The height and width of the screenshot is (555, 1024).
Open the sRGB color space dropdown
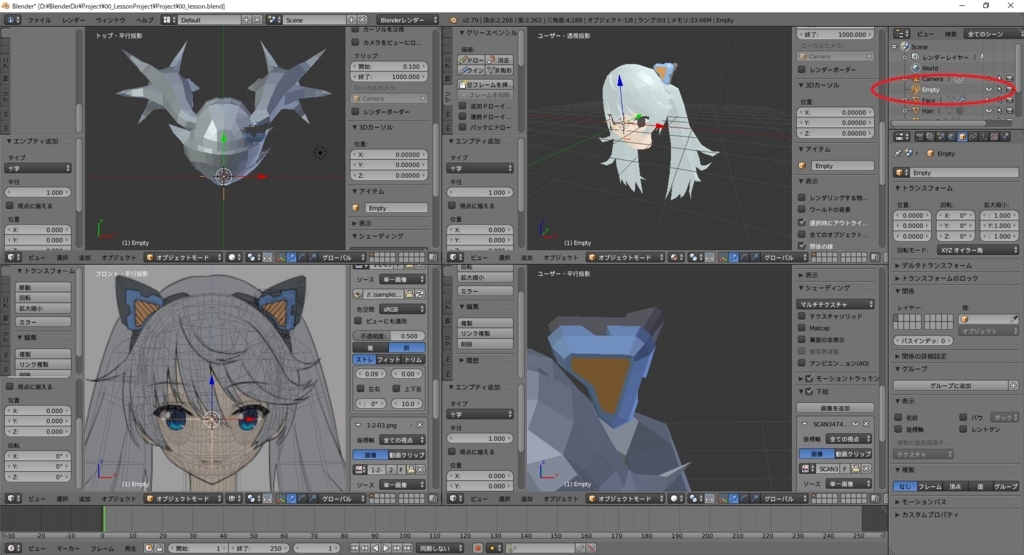(402, 309)
